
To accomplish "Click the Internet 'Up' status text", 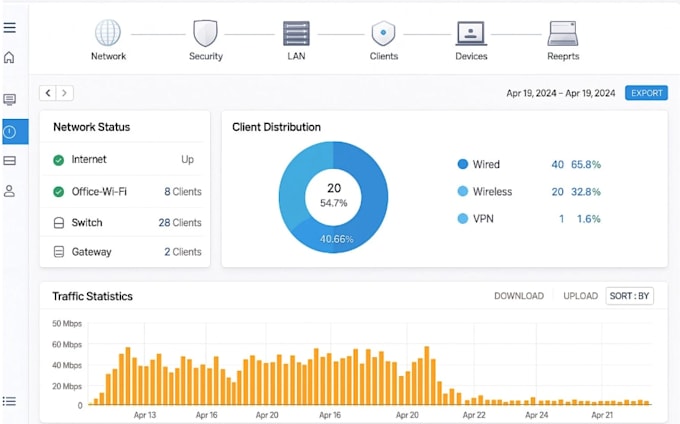I will 187,160.
